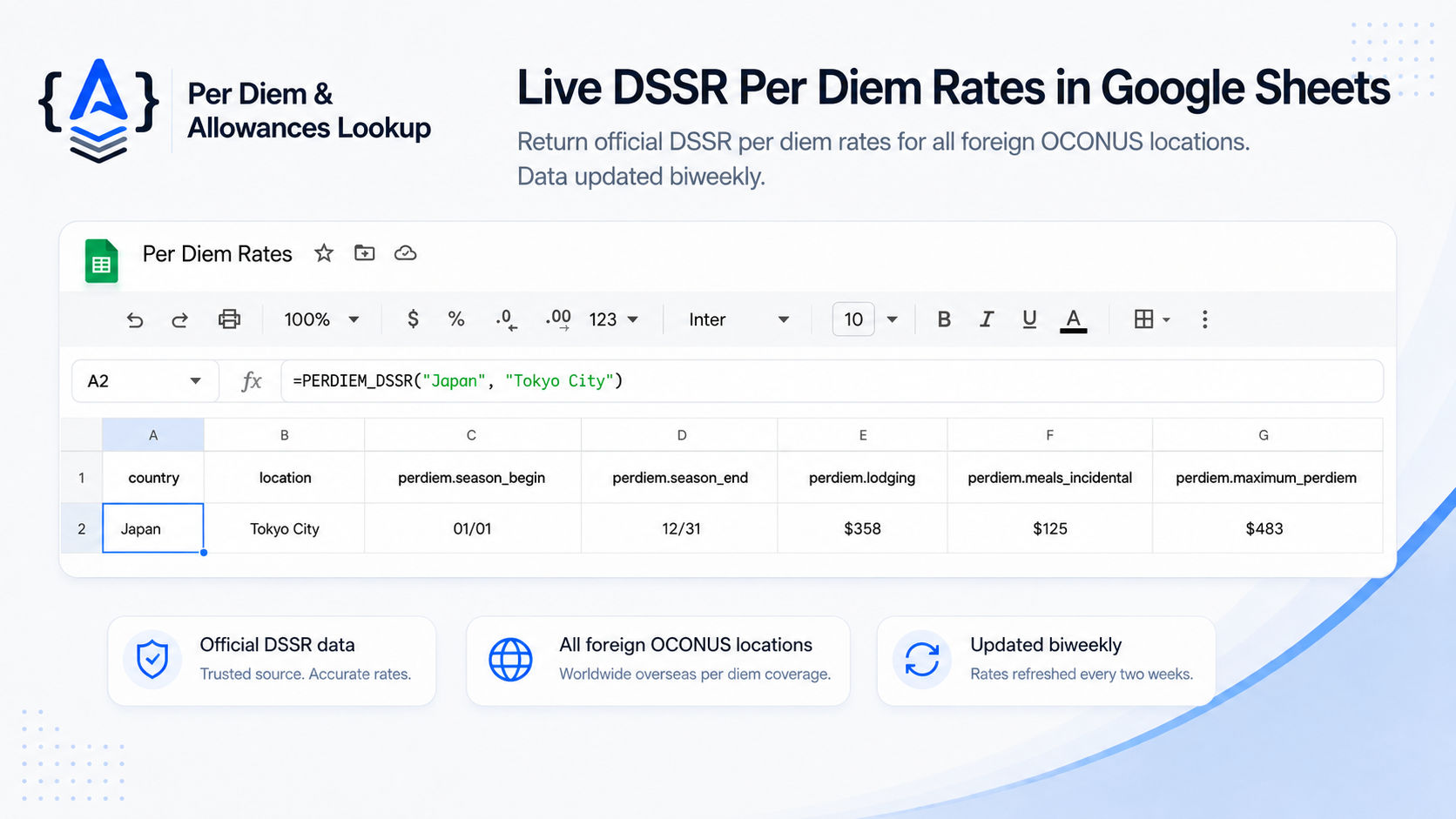
Task: Click the green Google Sheets logo
Action: 101,261
